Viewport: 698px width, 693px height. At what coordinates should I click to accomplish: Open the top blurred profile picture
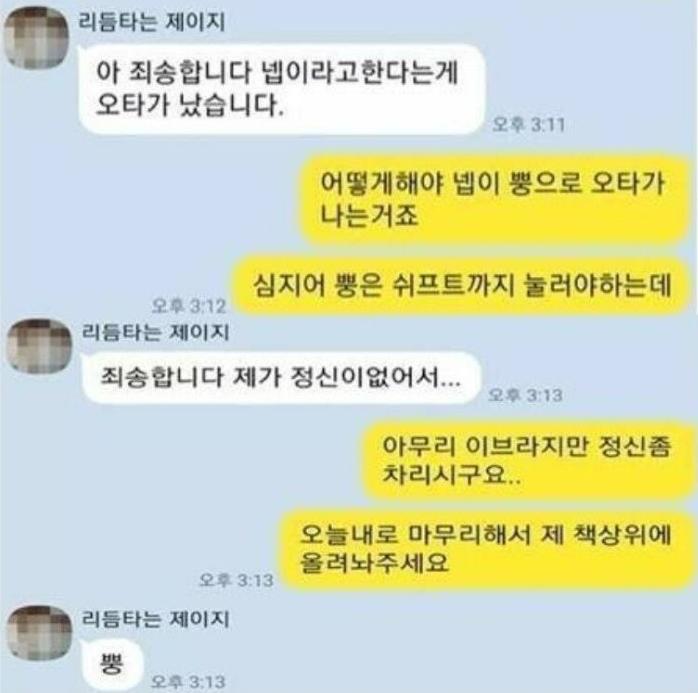pyautogui.click(x=36, y=38)
